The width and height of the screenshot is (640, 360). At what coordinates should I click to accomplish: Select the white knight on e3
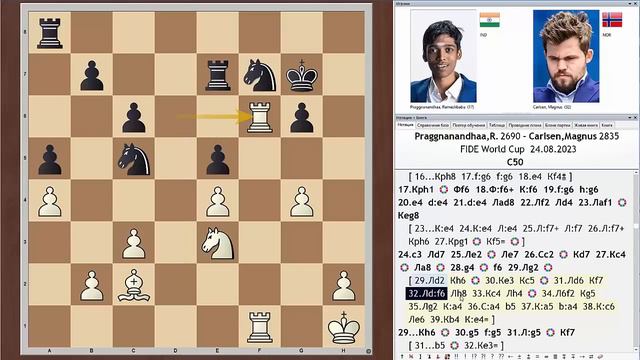tap(218, 243)
